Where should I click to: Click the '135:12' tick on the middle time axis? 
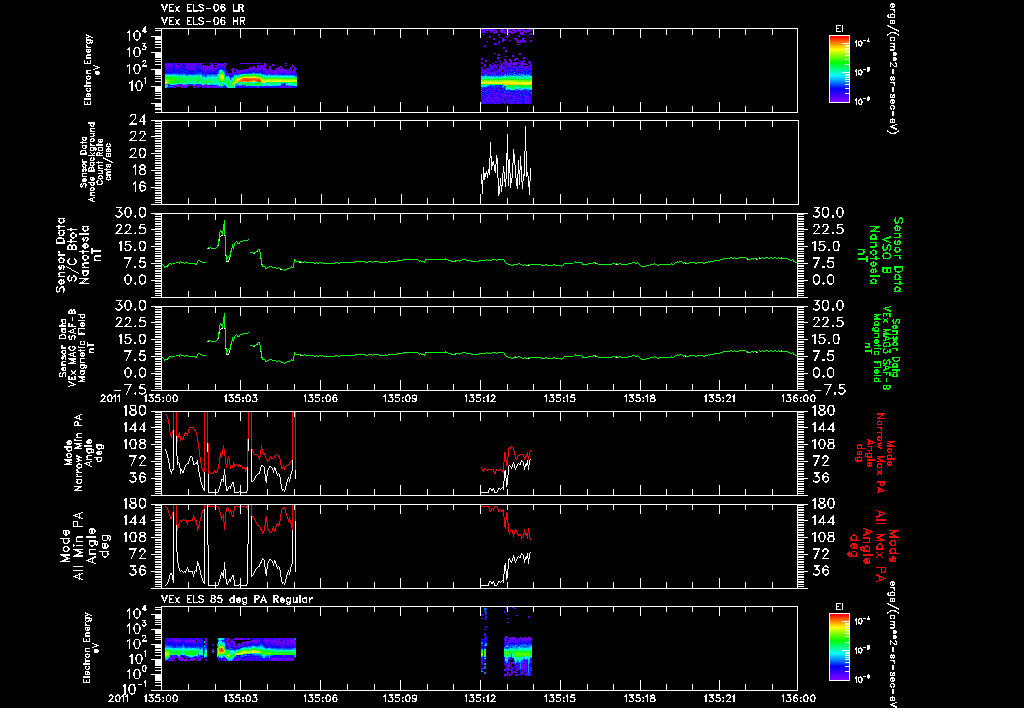click(x=480, y=398)
